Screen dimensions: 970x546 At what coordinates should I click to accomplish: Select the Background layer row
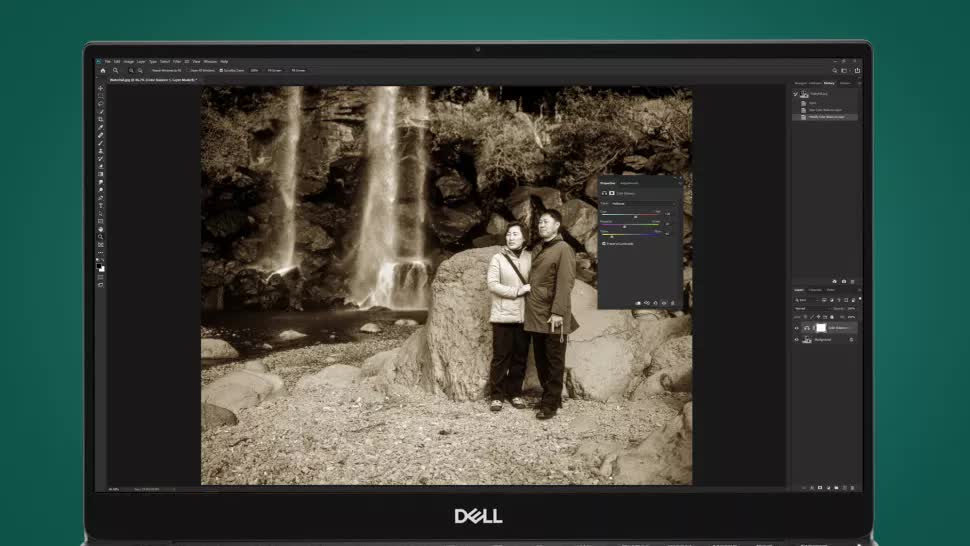coord(825,339)
